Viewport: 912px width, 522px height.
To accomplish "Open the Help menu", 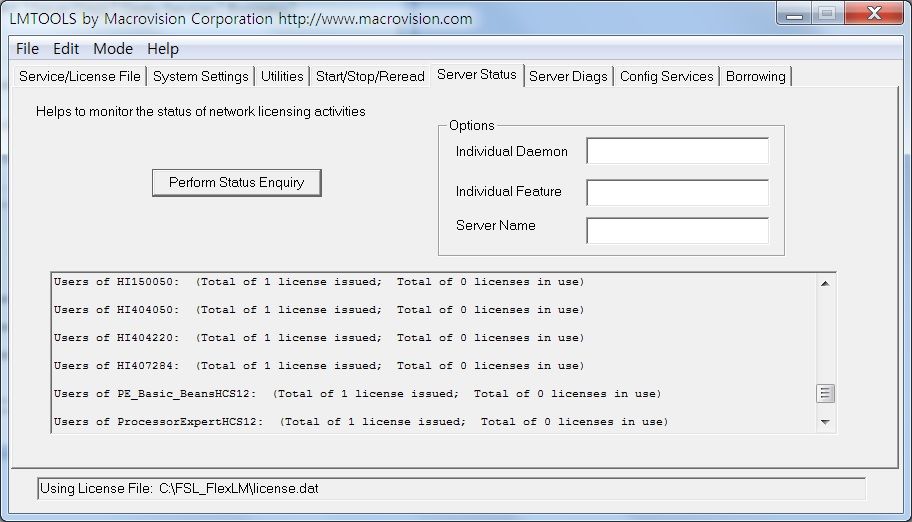I will (163, 49).
